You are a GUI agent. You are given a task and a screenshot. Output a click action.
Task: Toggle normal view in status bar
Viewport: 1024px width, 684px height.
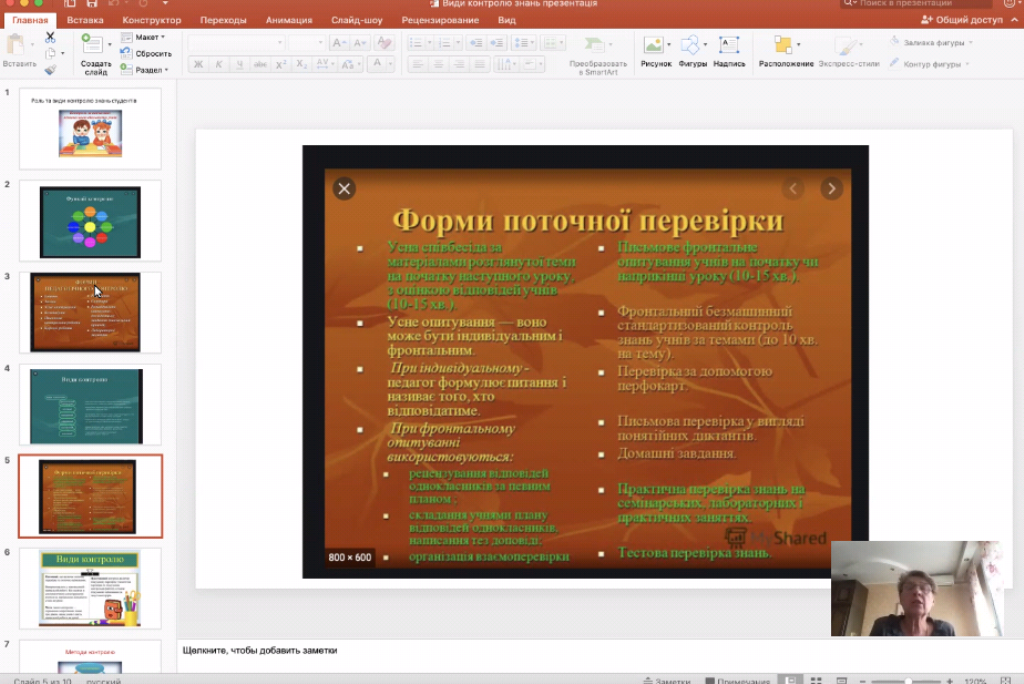790,681
